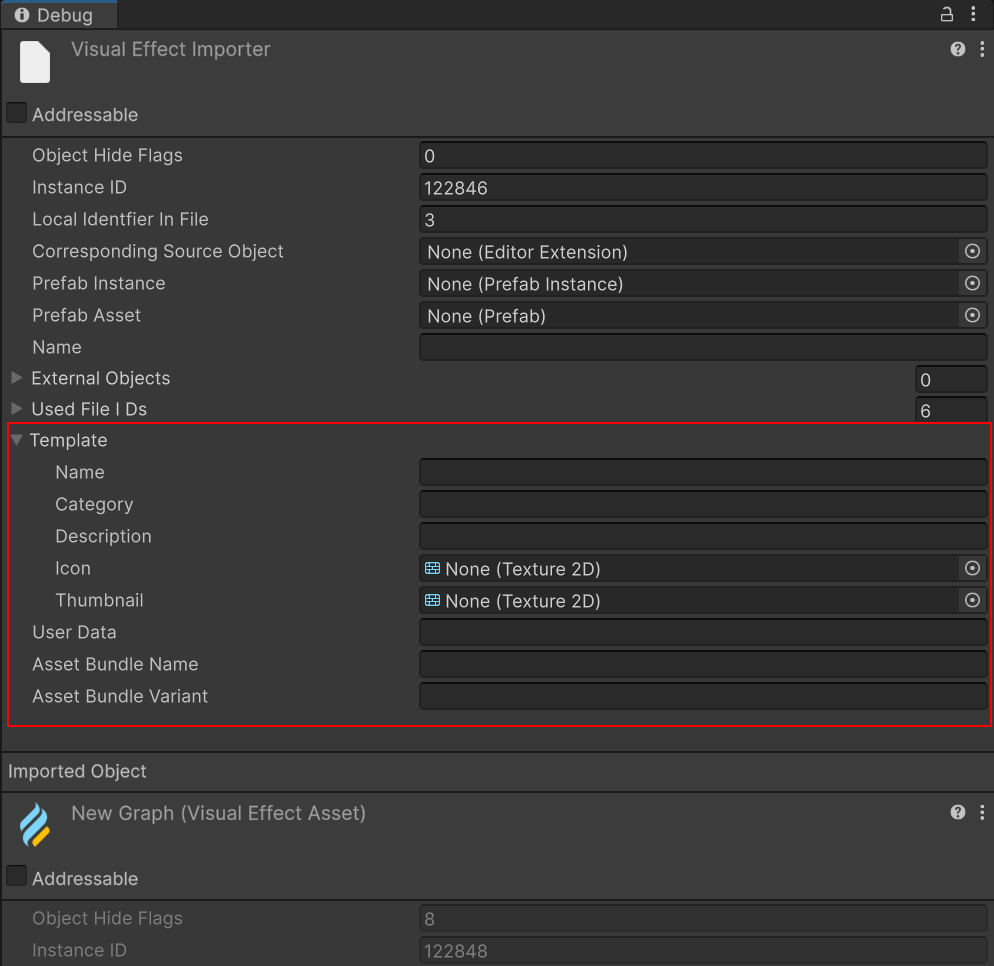
Task: Open New Graph asset options menu
Action: (x=982, y=812)
